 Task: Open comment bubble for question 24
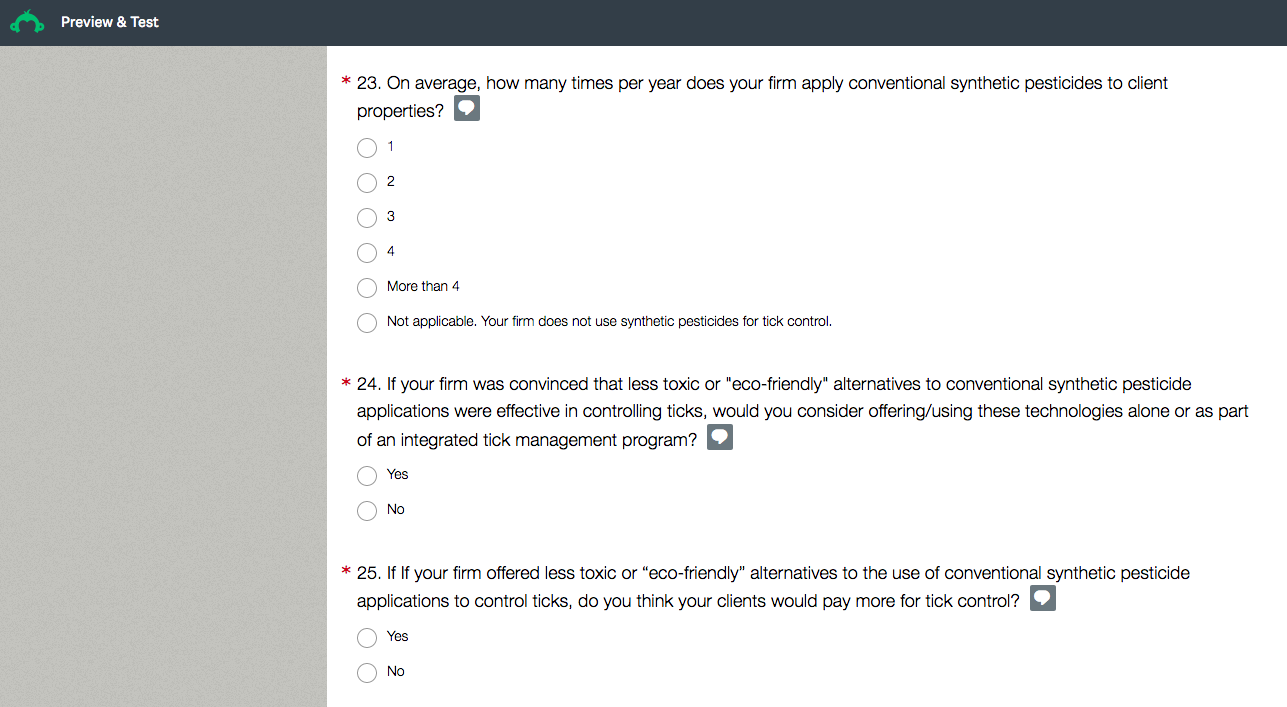pyautogui.click(x=720, y=438)
